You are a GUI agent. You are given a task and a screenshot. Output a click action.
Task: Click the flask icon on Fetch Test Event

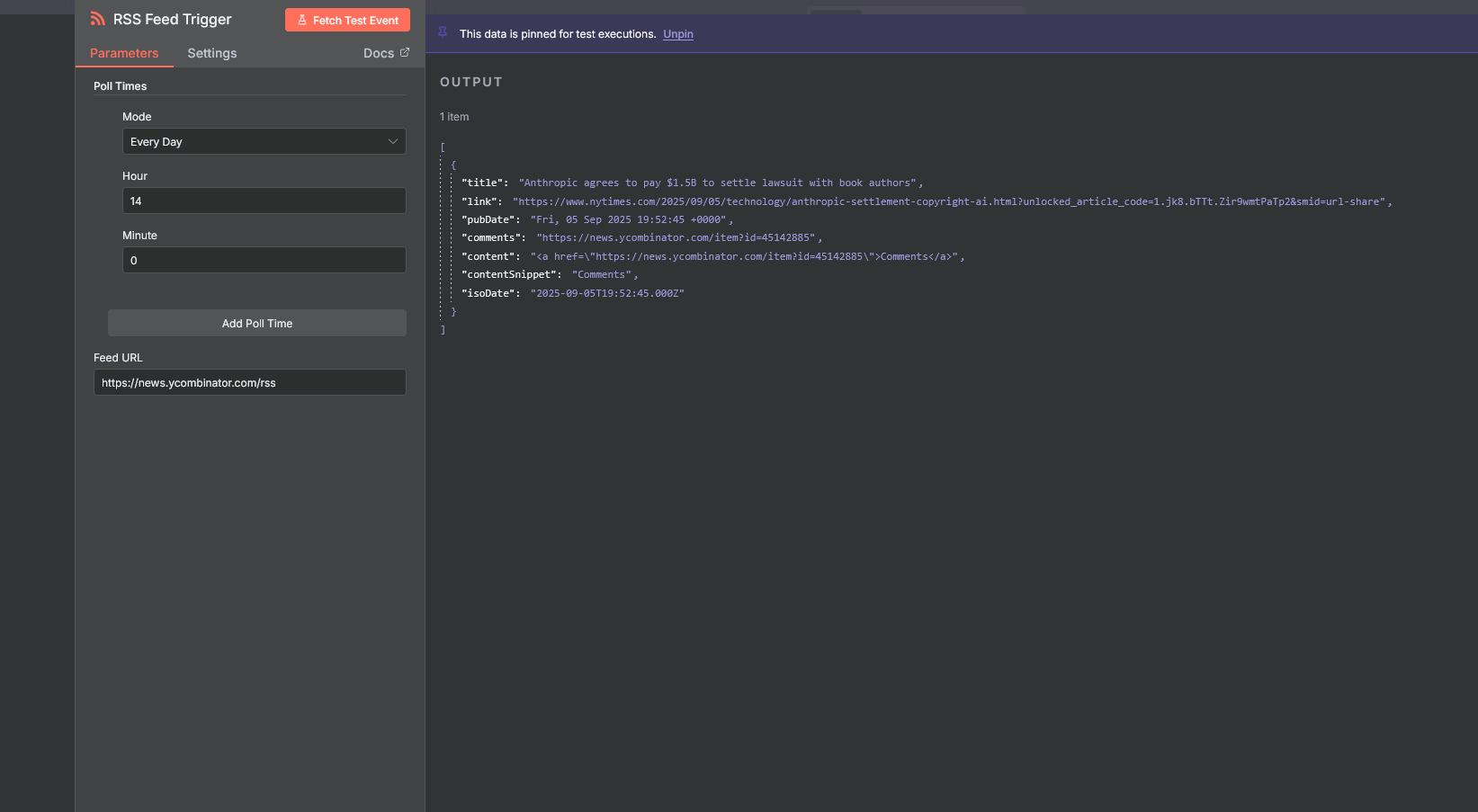tap(302, 20)
